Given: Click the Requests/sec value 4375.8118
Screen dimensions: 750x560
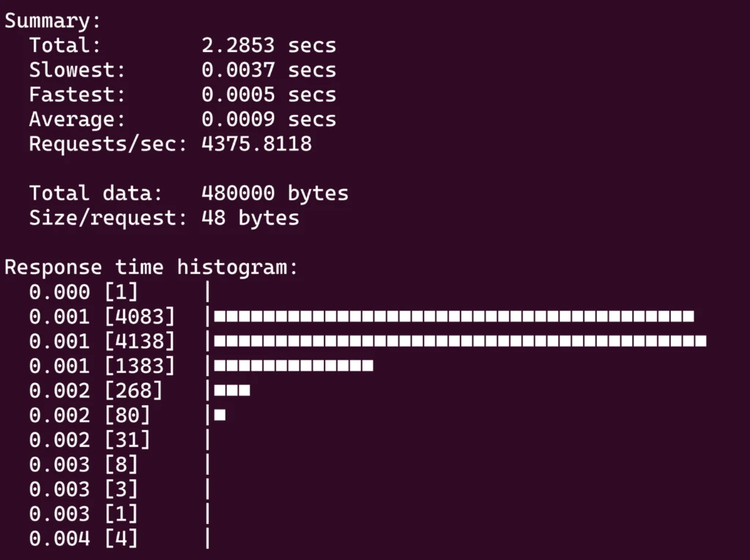Looking at the screenshot, I should [x=256, y=144].
